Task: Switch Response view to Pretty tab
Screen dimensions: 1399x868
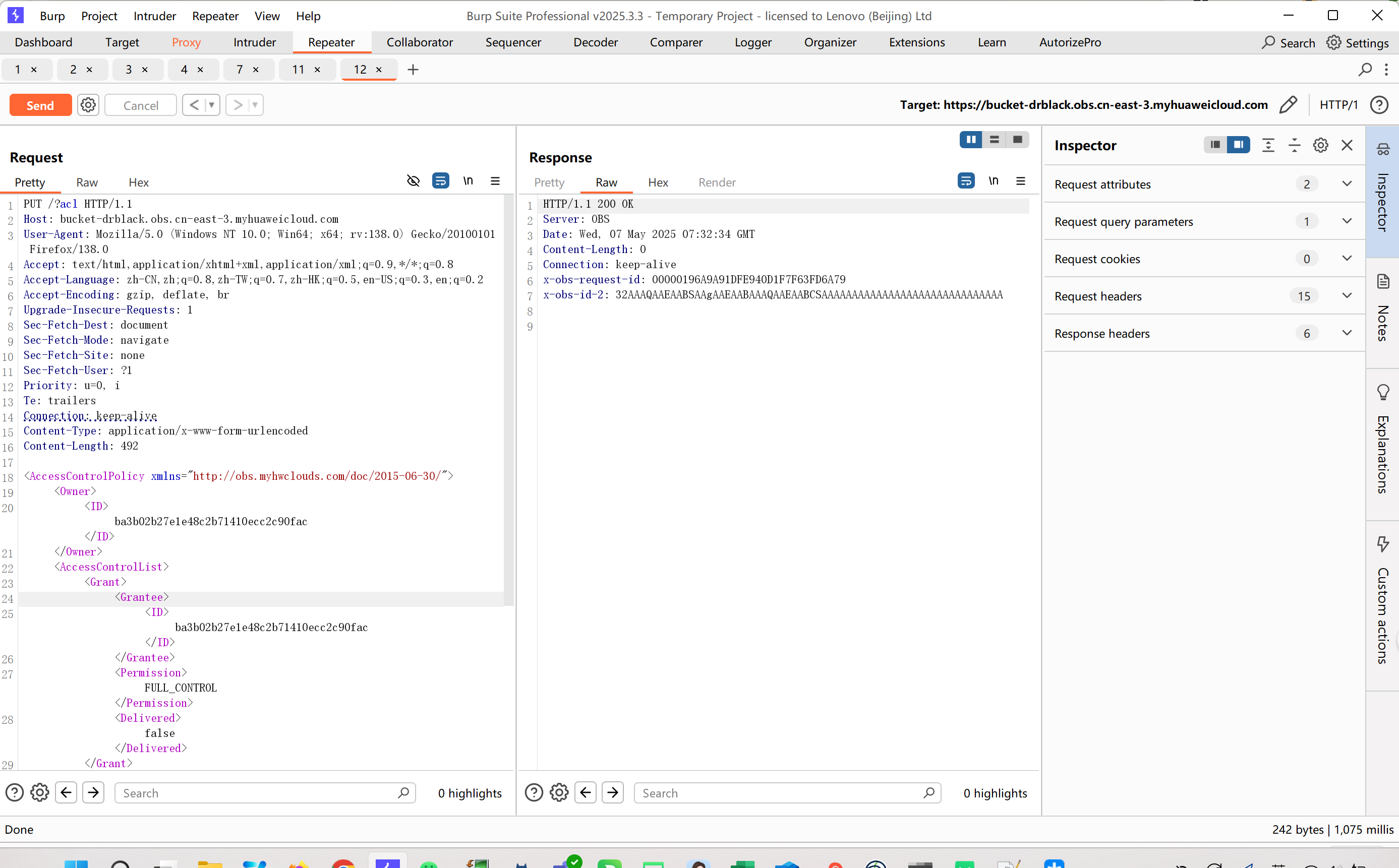Action: [549, 182]
